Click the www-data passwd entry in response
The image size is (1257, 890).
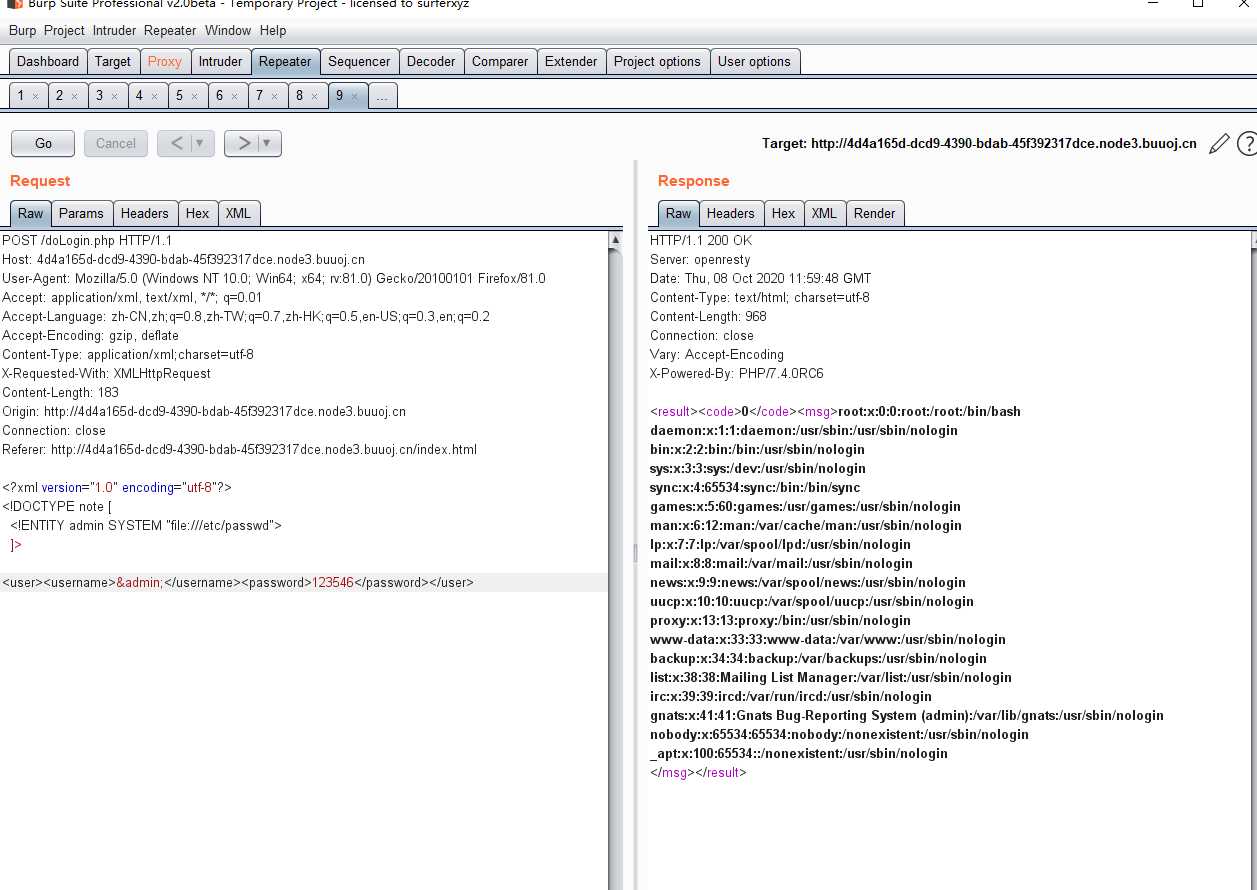[x=828, y=640]
